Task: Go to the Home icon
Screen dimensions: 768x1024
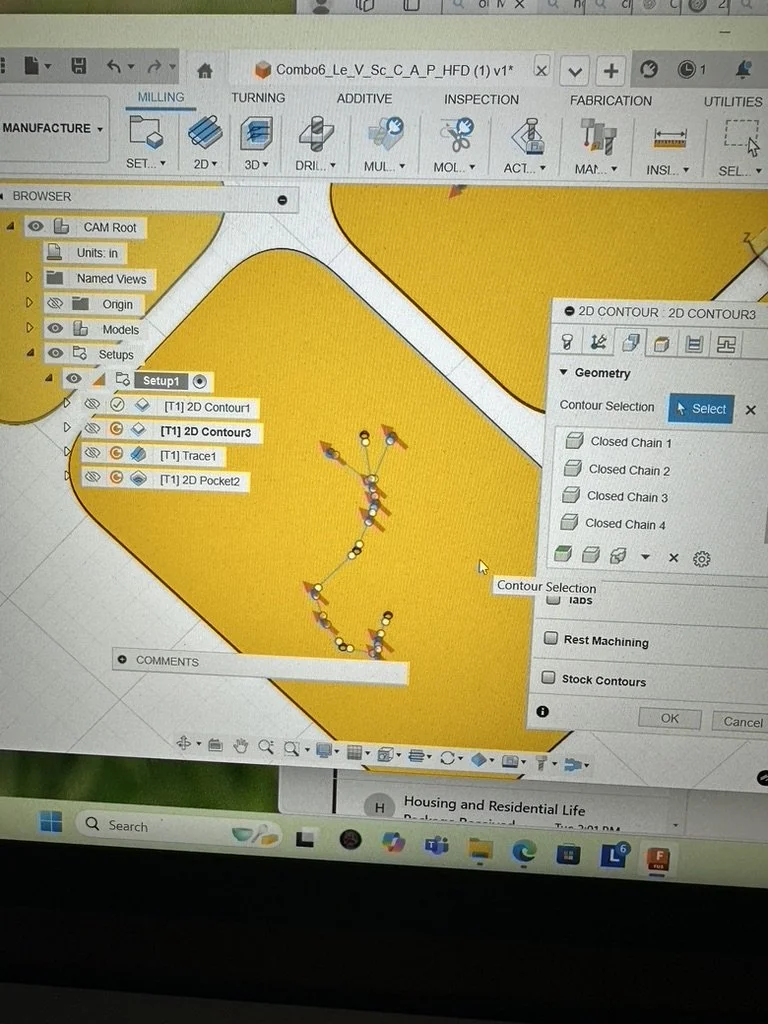Action: pos(205,70)
